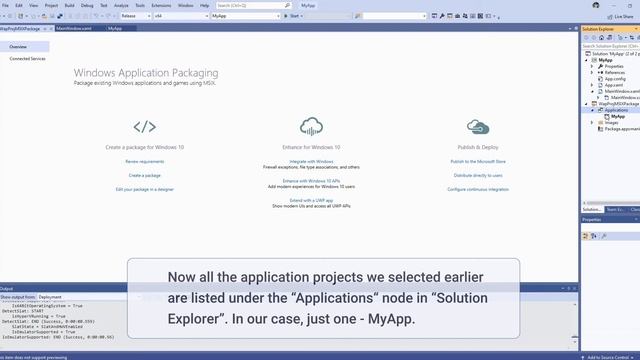Viewport: 640px width, 360px height.
Task: Open the Create a package link
Action: tap(144, 176)
